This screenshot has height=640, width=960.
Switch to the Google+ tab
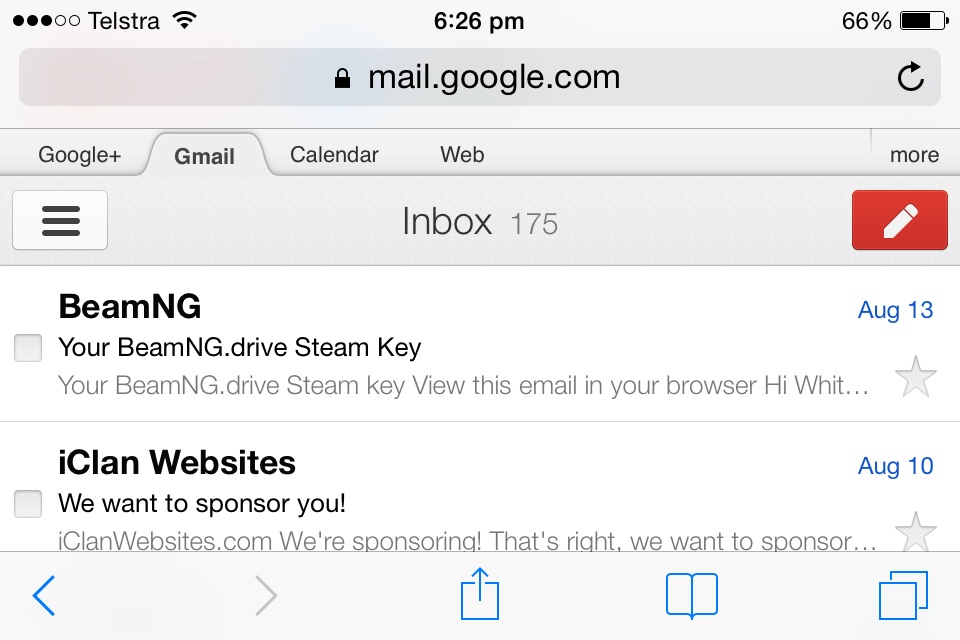(80, 155)
